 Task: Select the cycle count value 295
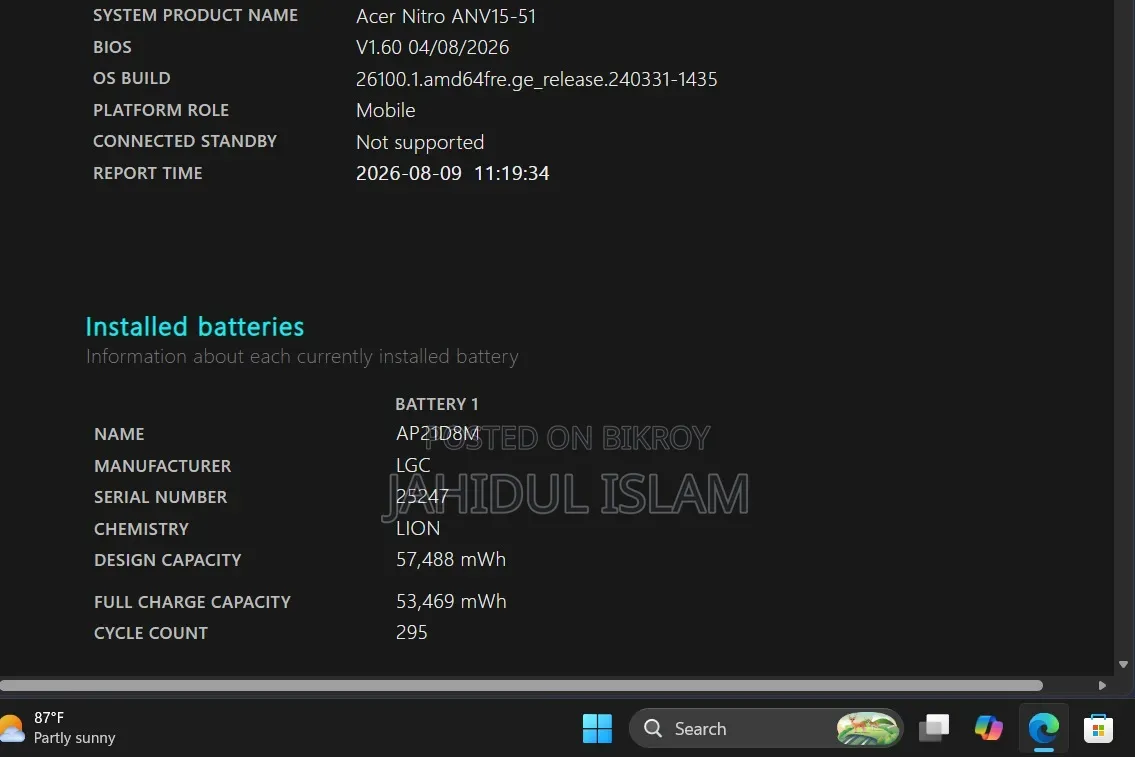point(411,632)
